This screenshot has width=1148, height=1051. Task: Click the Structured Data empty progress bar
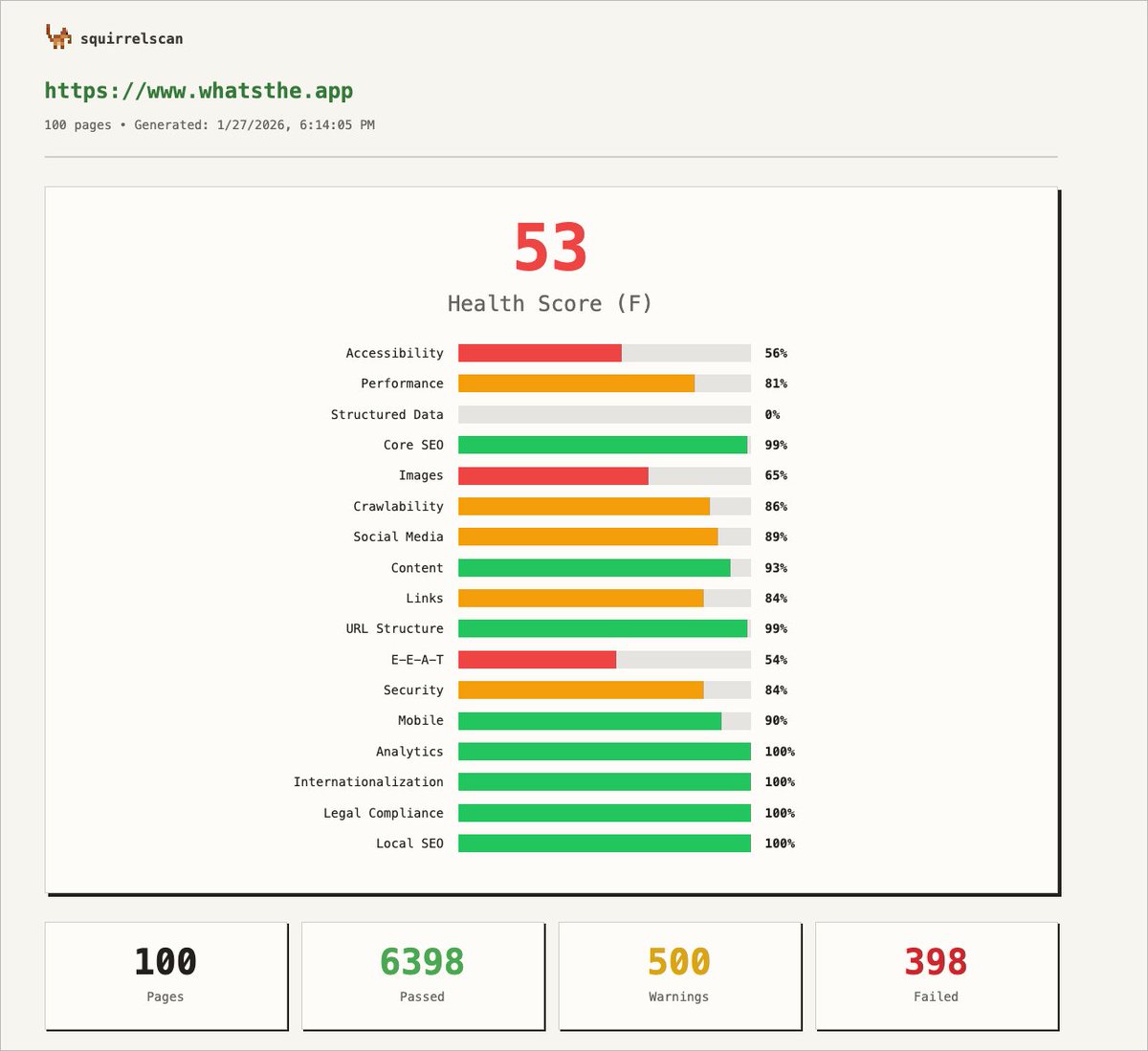coord(605,414)
